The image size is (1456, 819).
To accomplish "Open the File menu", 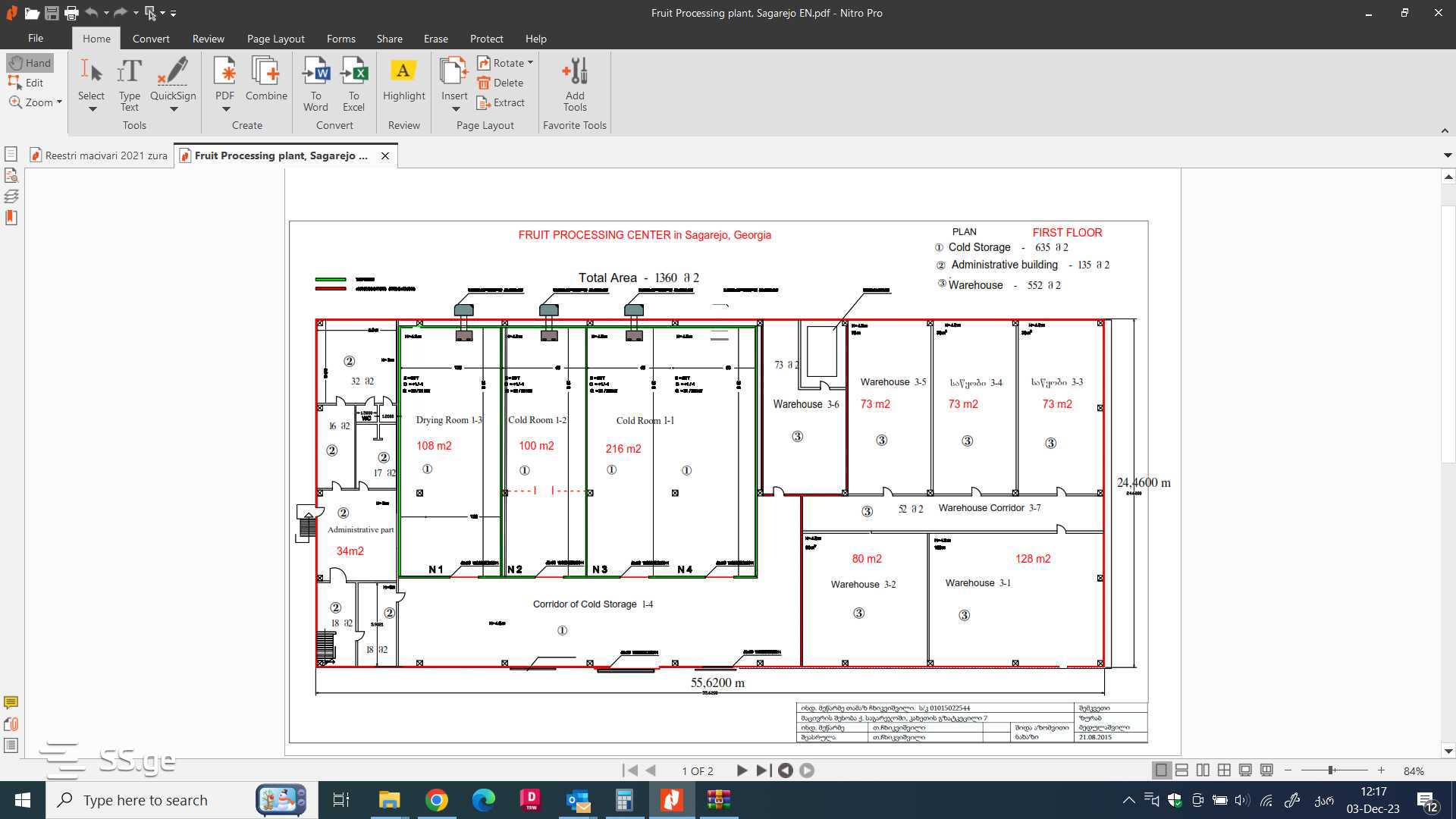I will click(x=36, y=38).
